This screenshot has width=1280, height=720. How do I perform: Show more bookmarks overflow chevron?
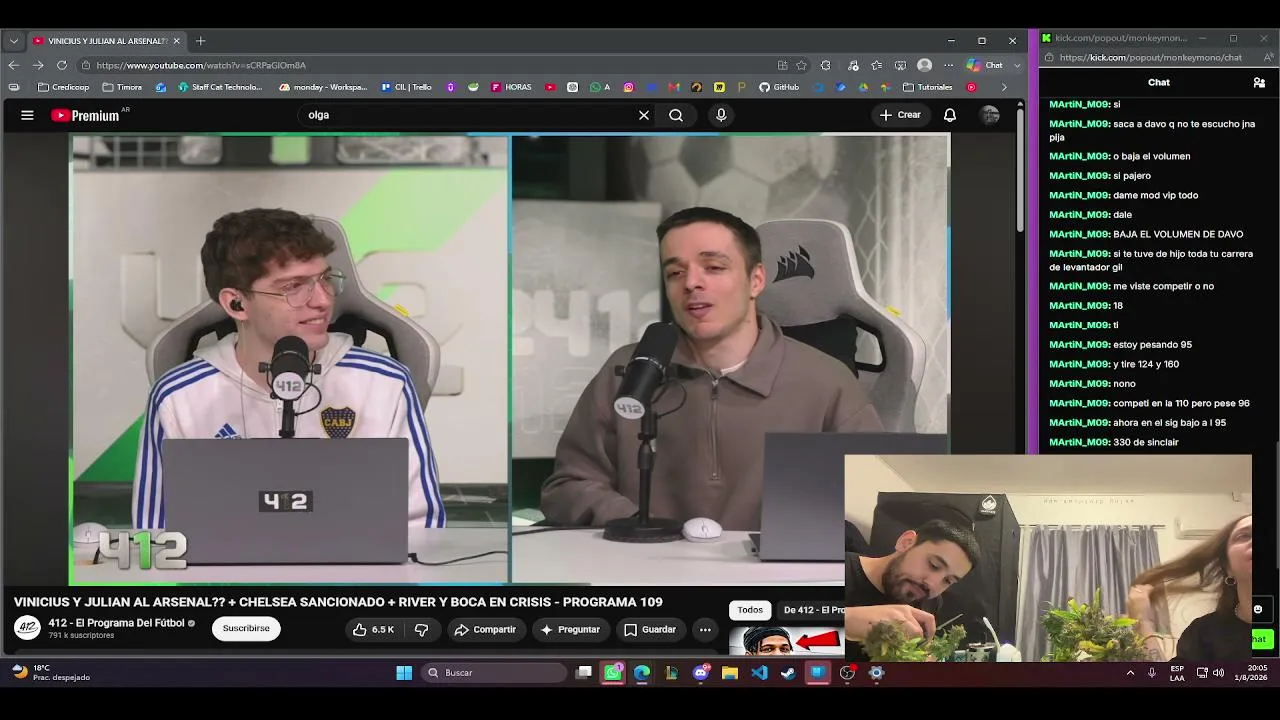click(x=1004, y=87)
